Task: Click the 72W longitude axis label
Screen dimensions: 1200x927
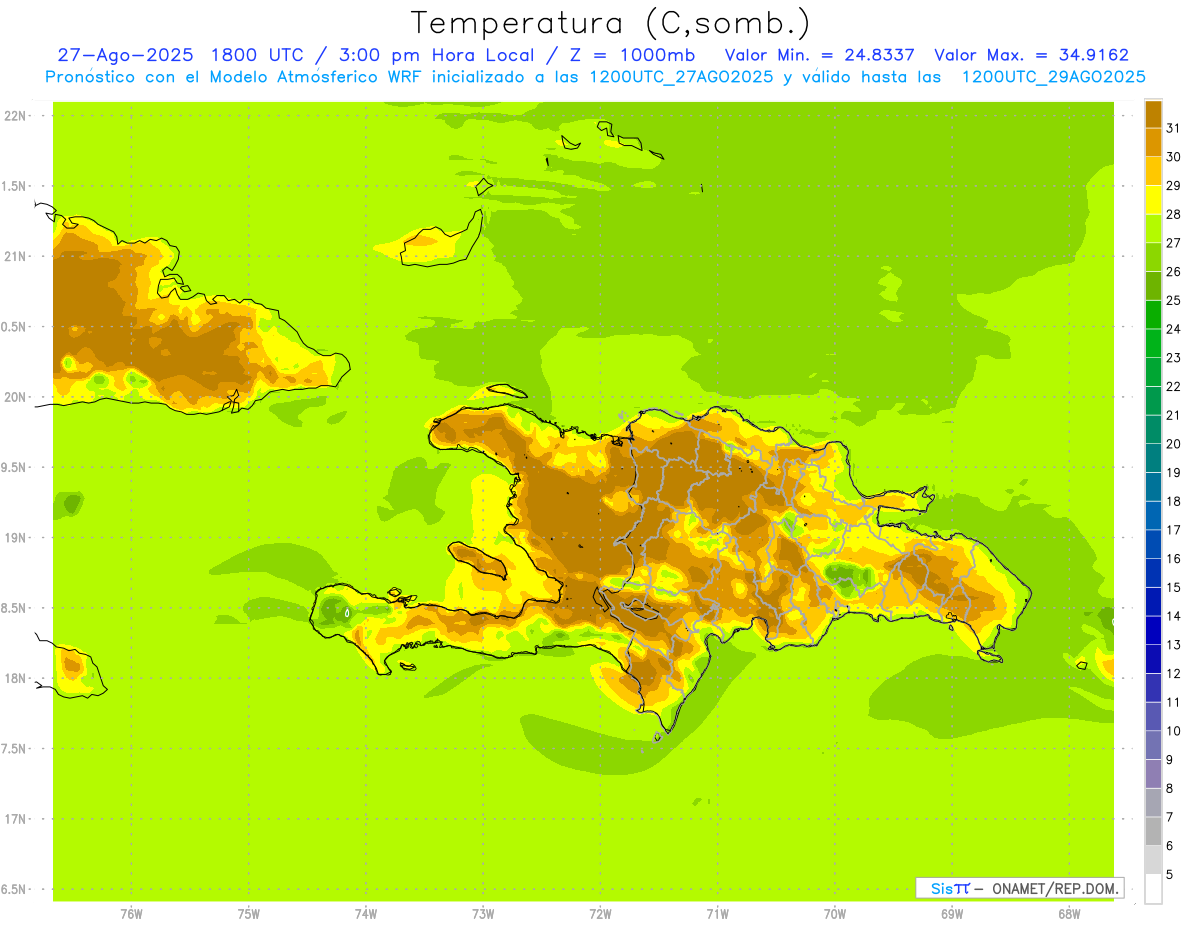Action: pyautogui.click(x=600, y=913)
